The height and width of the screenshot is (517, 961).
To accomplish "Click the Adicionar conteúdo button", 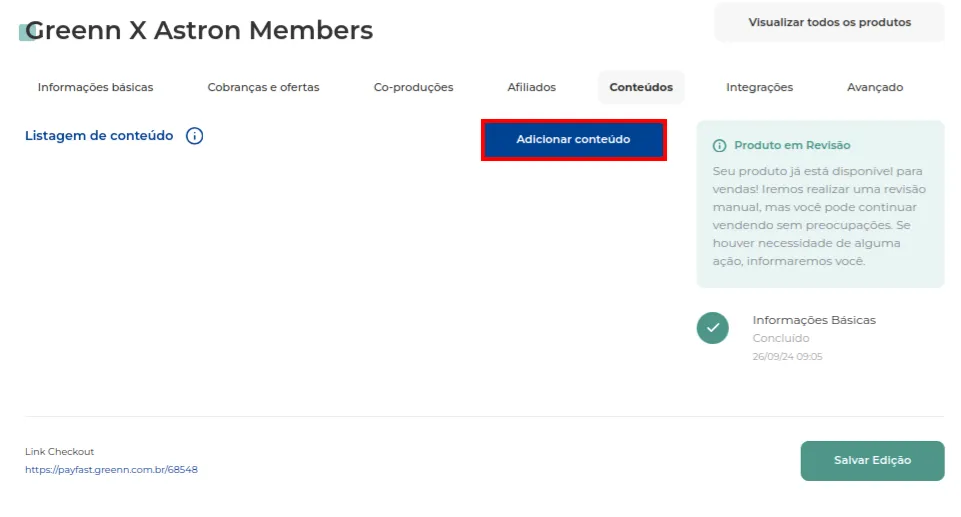I will tap(574, 140).
